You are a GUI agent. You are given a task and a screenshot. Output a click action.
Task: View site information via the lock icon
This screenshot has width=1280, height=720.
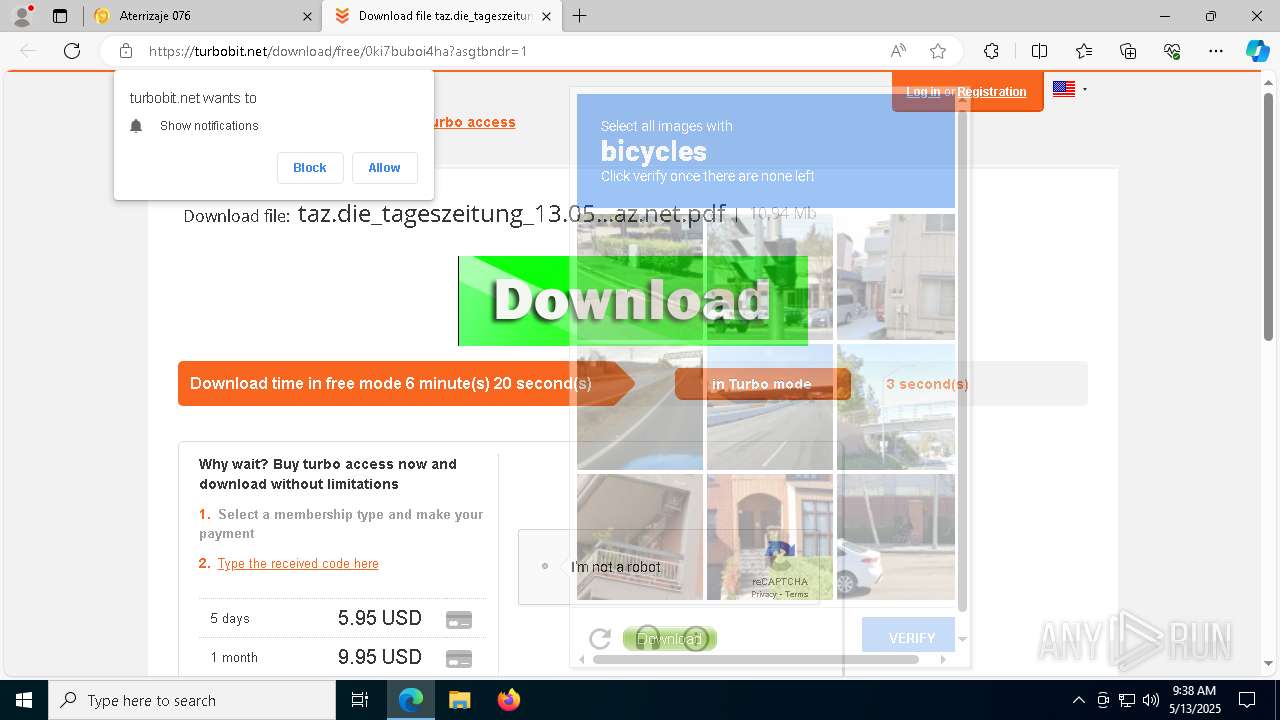pyautogui.click(x=126, y=51)
